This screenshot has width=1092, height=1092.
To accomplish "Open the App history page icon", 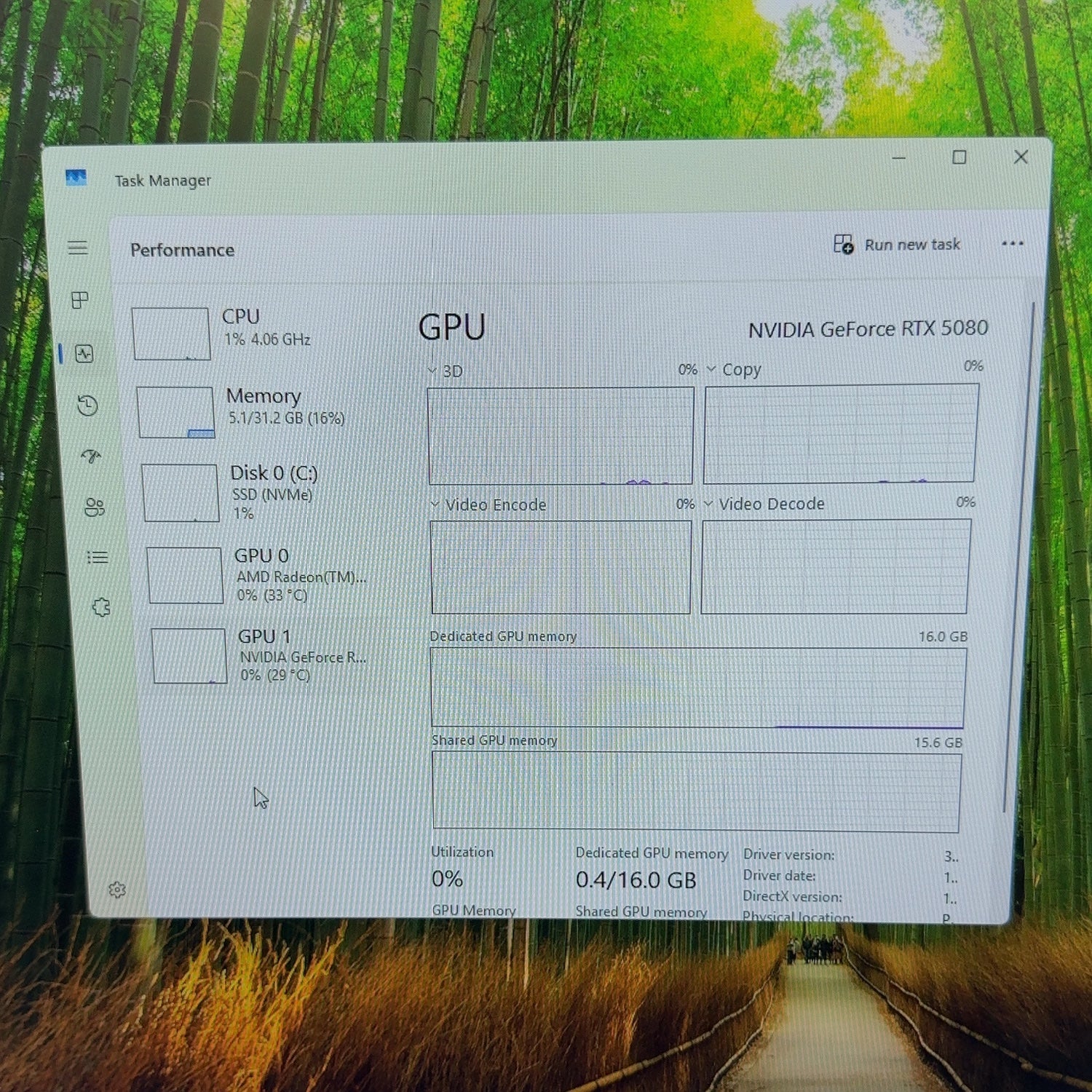I will [x=88, y=405].
